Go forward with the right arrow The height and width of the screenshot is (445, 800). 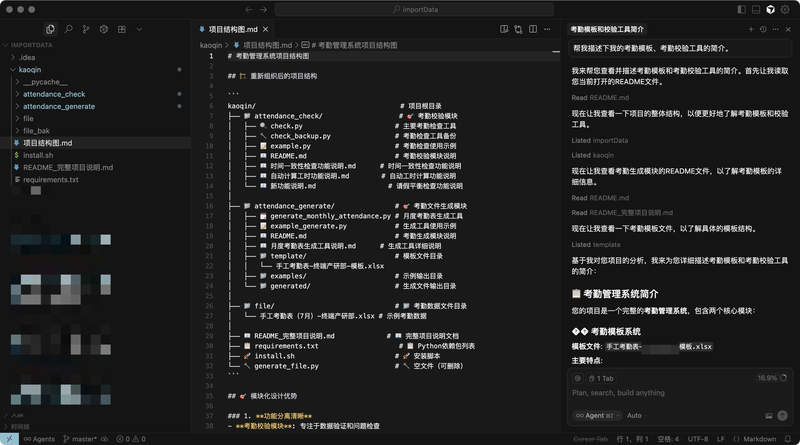(x=263, y=9)
